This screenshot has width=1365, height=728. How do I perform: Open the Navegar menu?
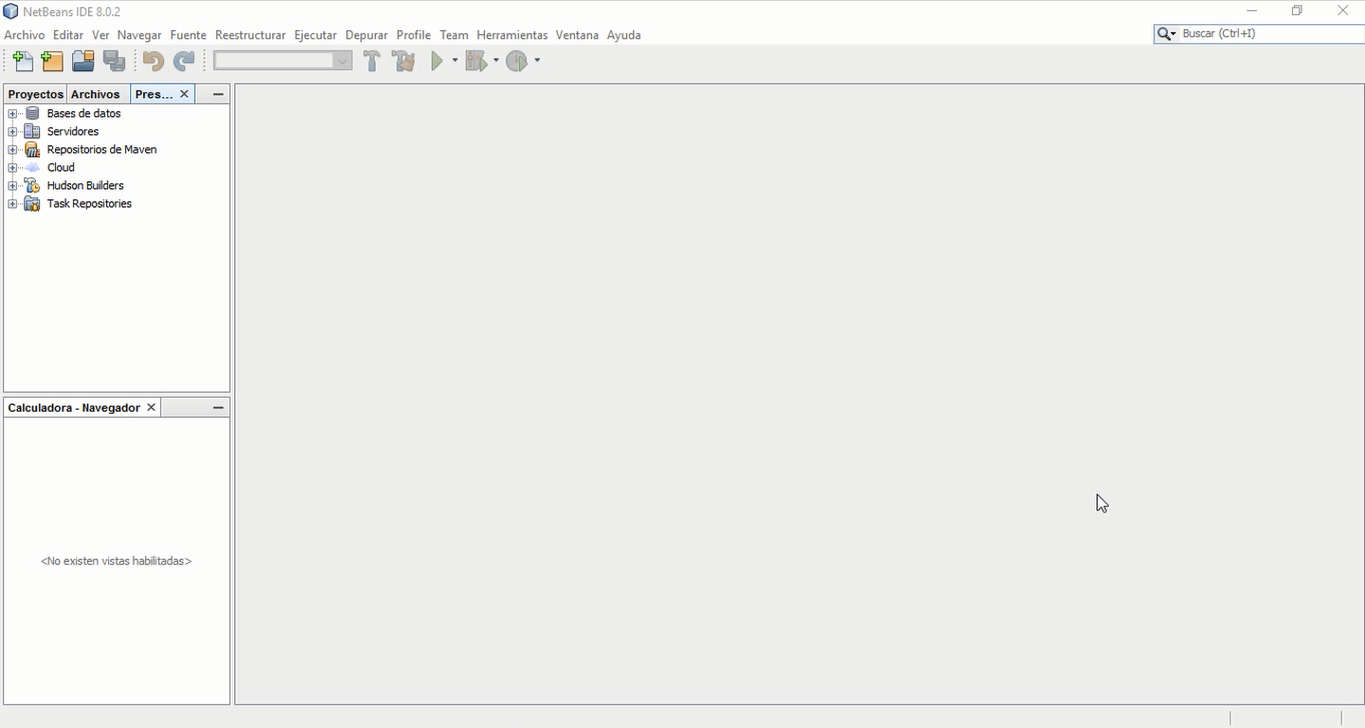(139, 35)
